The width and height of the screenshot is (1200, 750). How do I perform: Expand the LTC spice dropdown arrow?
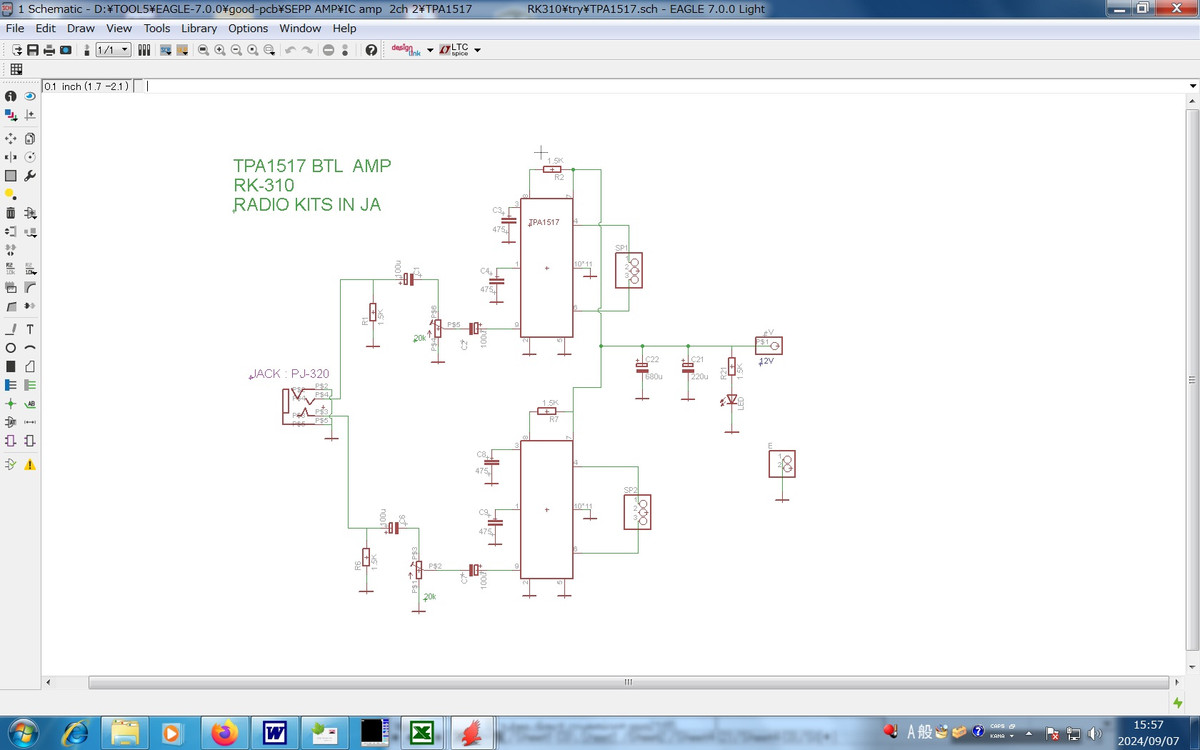coord(477,50)
